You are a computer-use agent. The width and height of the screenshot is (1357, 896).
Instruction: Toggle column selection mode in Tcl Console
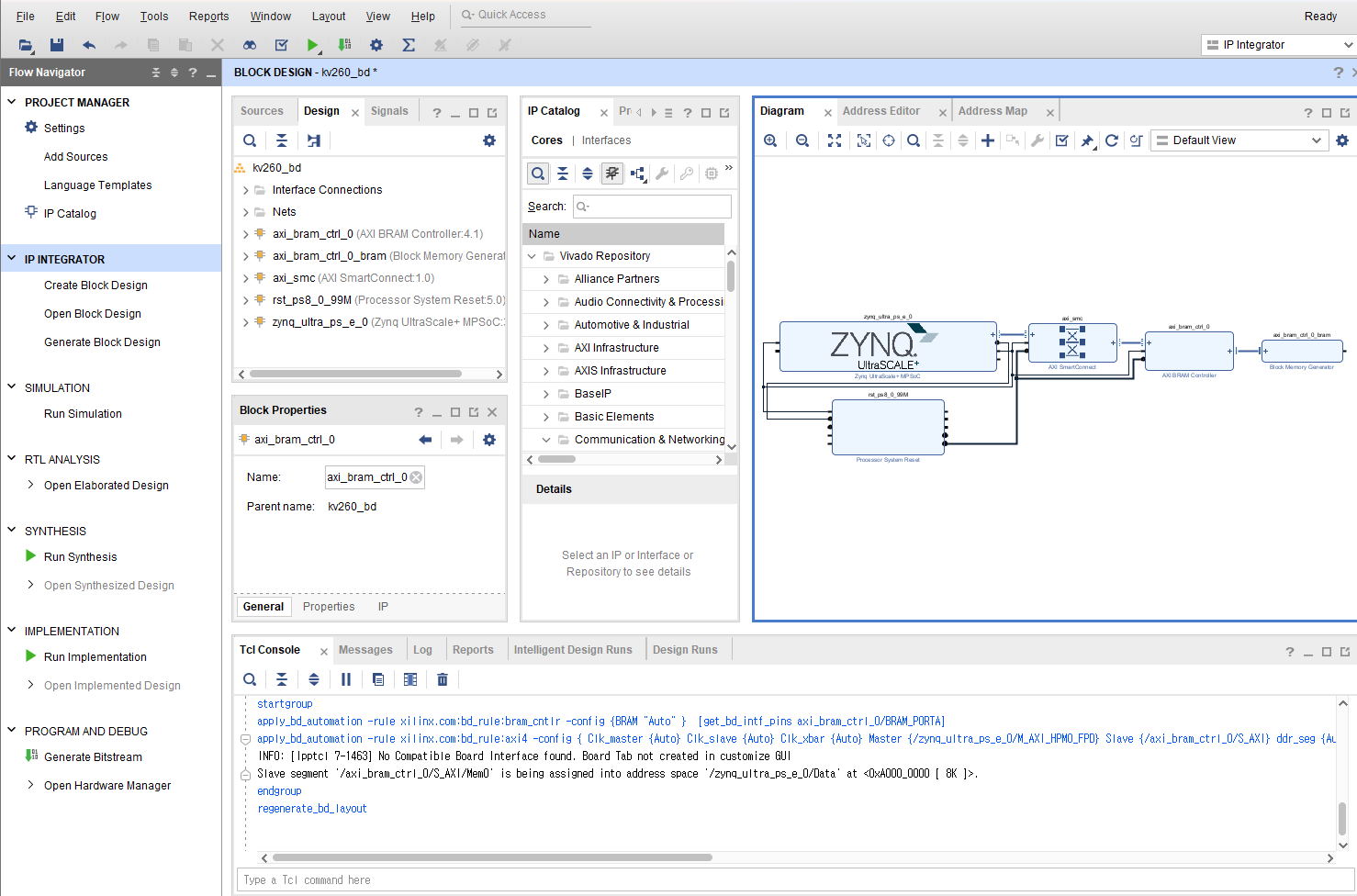point(410,679)
